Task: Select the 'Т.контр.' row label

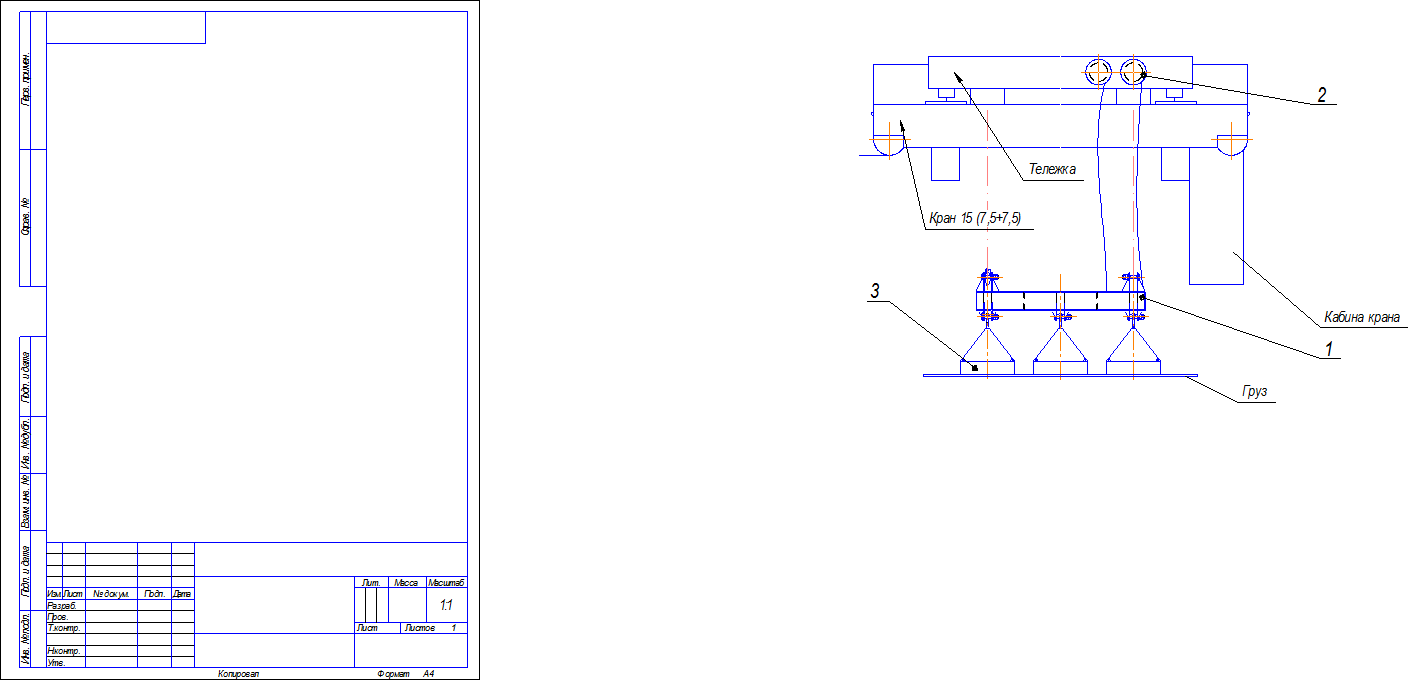Action: click(x=64, y=628)
